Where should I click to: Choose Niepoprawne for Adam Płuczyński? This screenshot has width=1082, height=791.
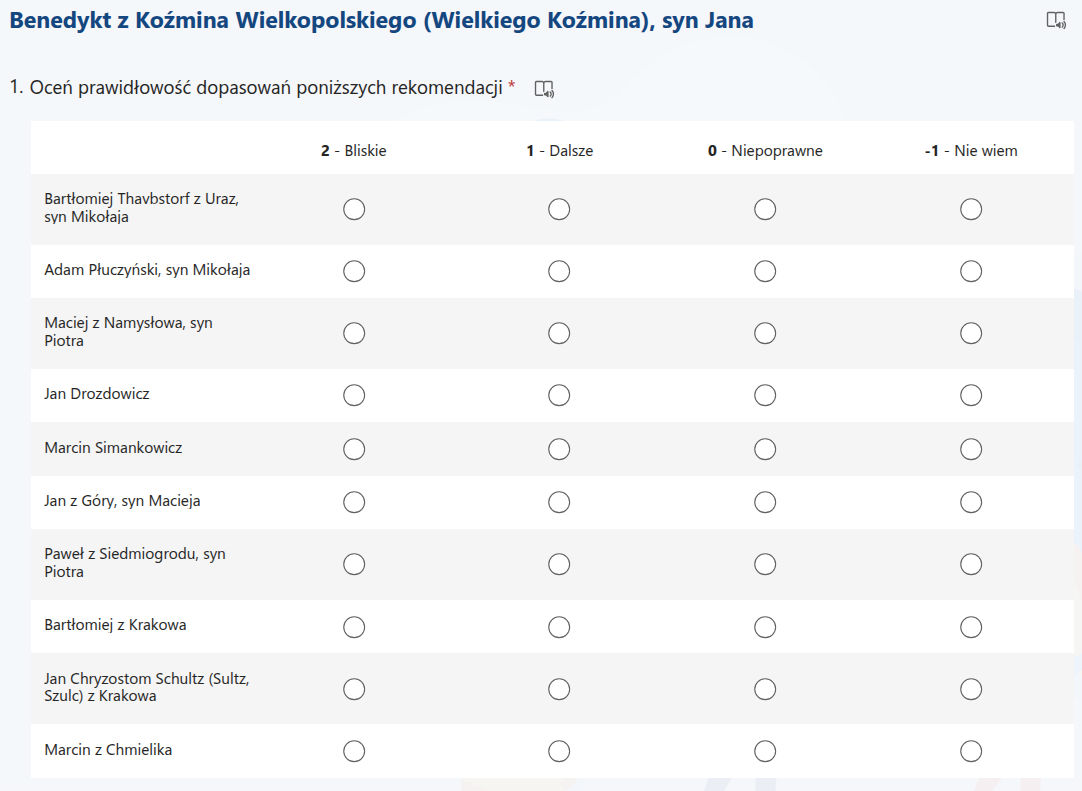coord(765,271)
